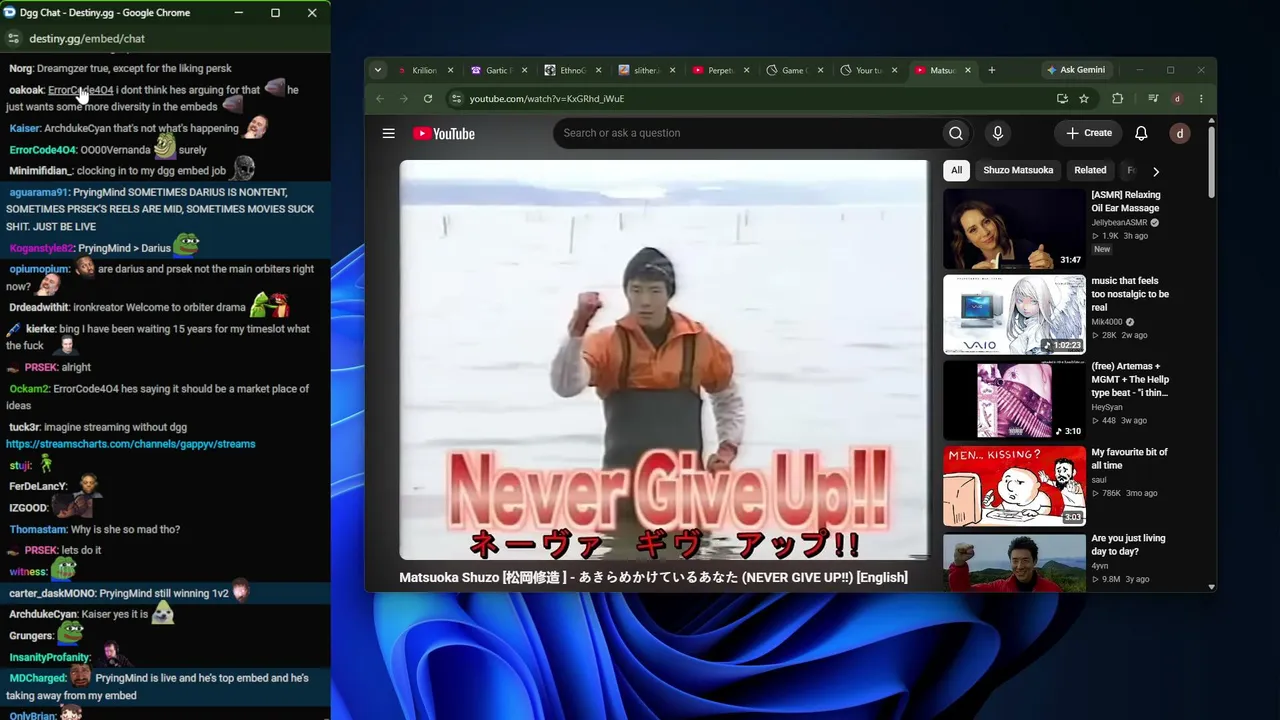
Task: Click chat username aguarama91
Action: click(x=39, y=192)
